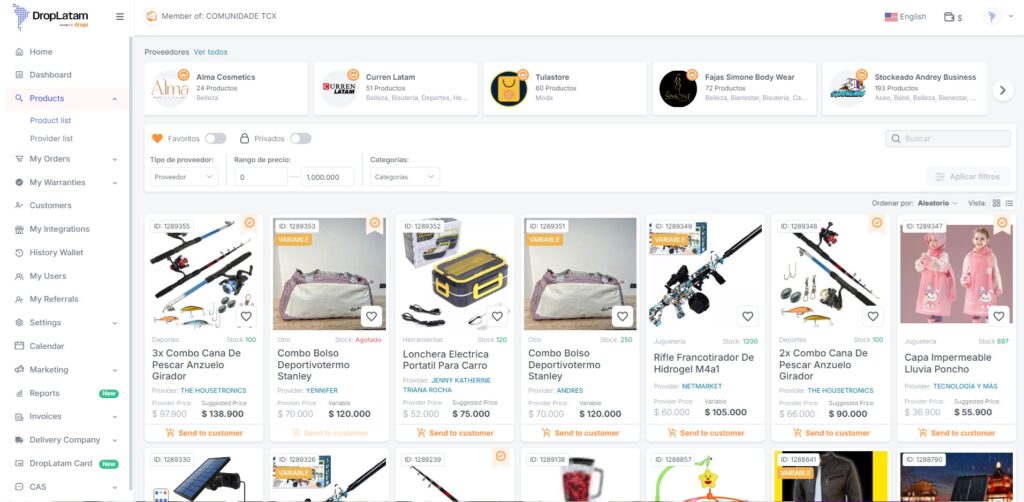Enable the Favoritos toggle
This screenshot has width=1024, height=502.
(x=216, y=138)
